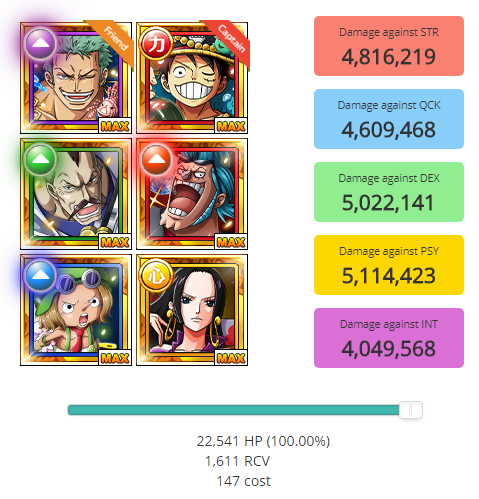
Task: Click the red orb on Franky
Action: click(156, 159)
